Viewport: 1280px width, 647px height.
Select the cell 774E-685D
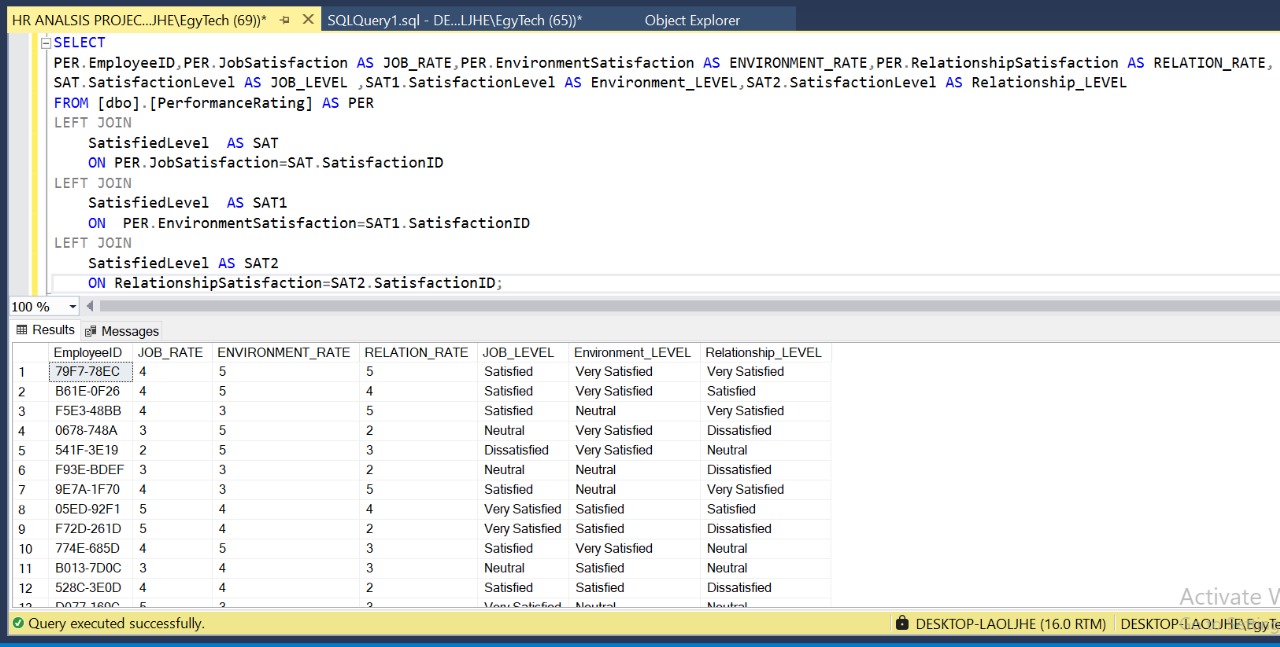coord(90,548)
